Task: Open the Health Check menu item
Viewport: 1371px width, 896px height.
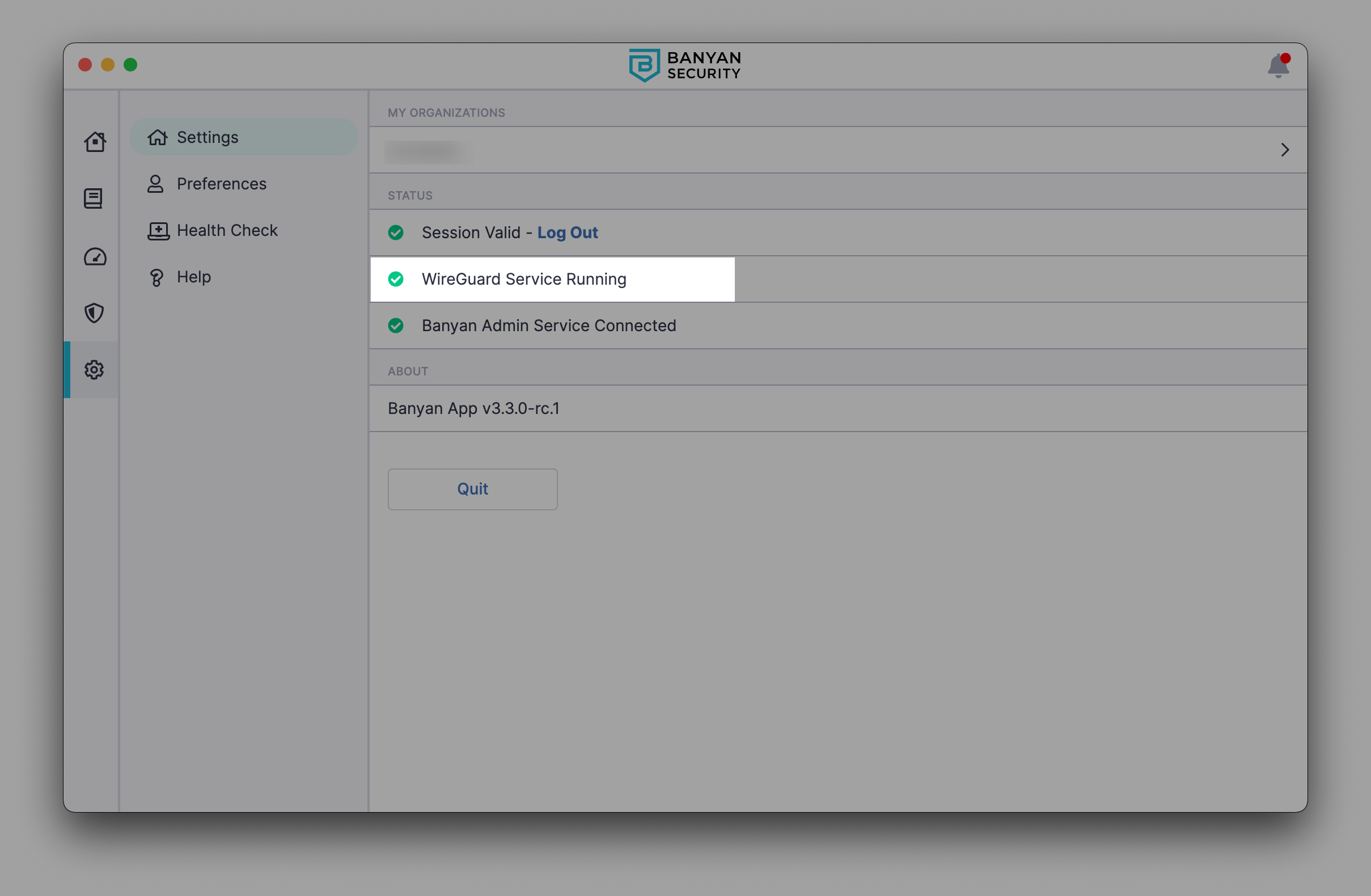Action: point(227,230)
